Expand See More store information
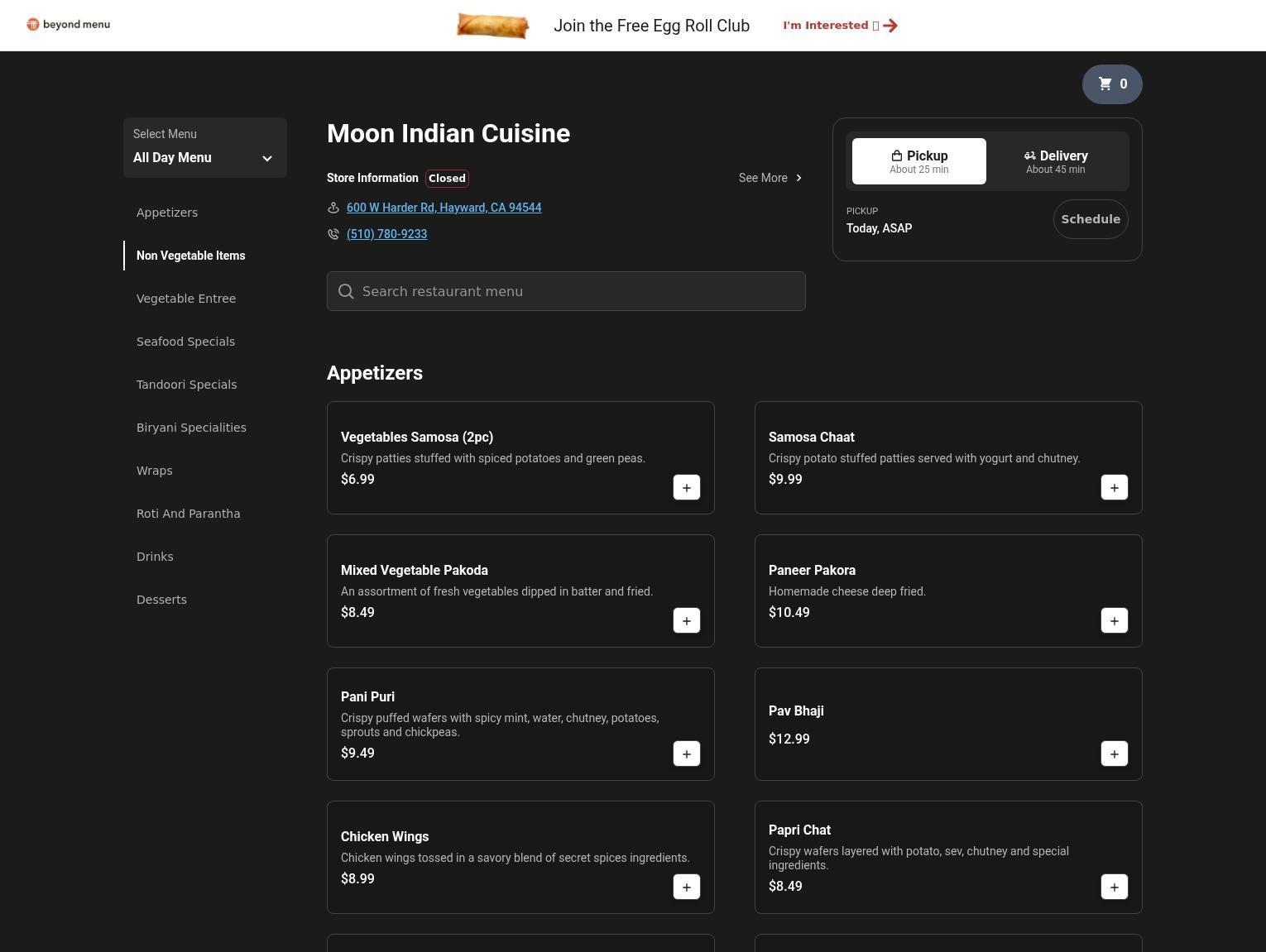1266x952 pixels. (770, 178)
